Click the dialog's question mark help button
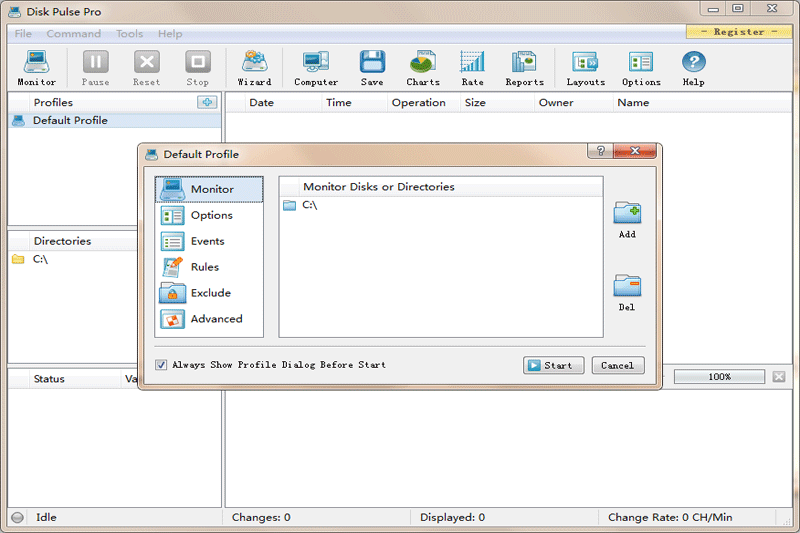 [601, 150]
